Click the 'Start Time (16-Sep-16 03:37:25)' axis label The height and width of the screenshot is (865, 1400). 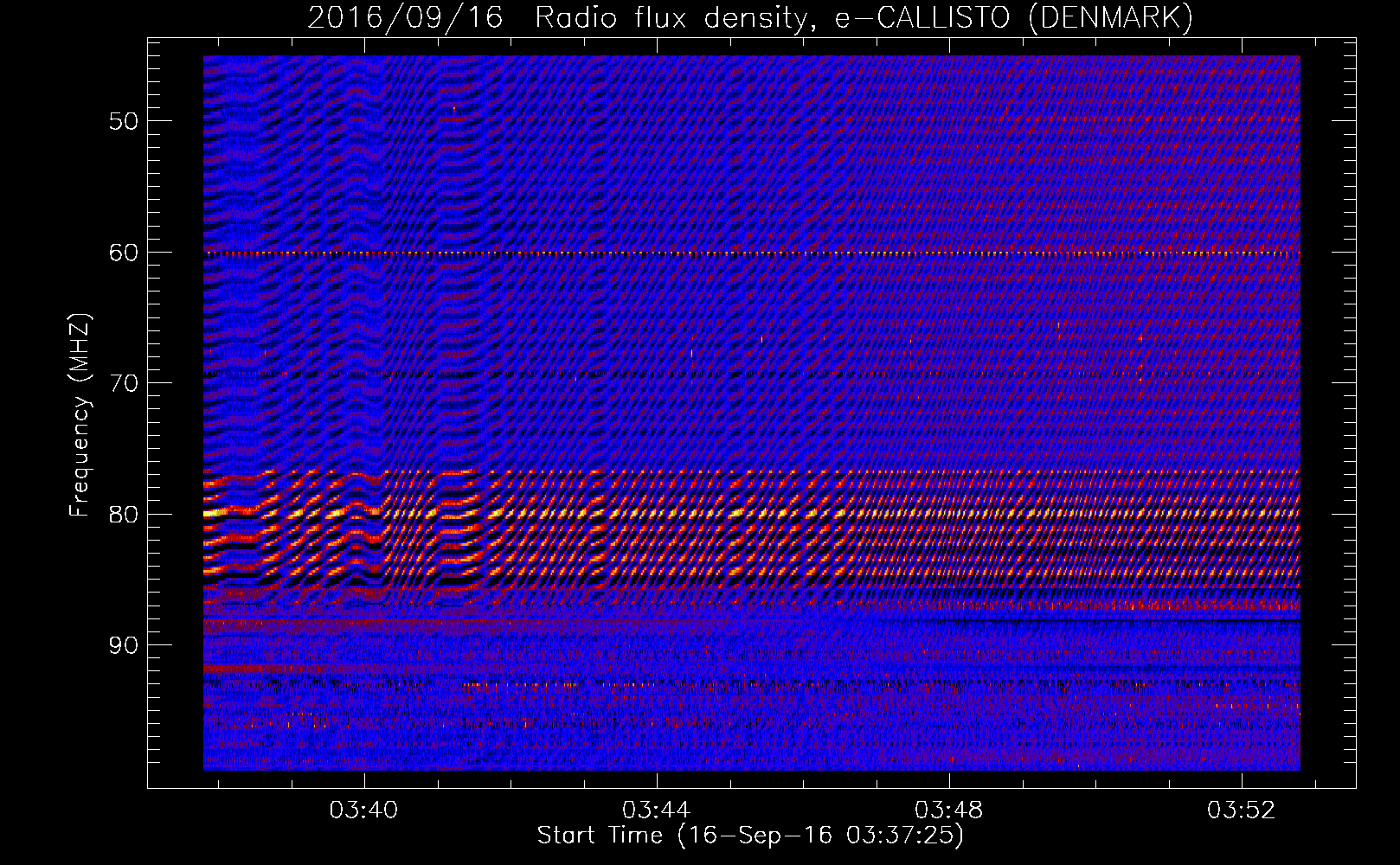(x=750, y=836)
